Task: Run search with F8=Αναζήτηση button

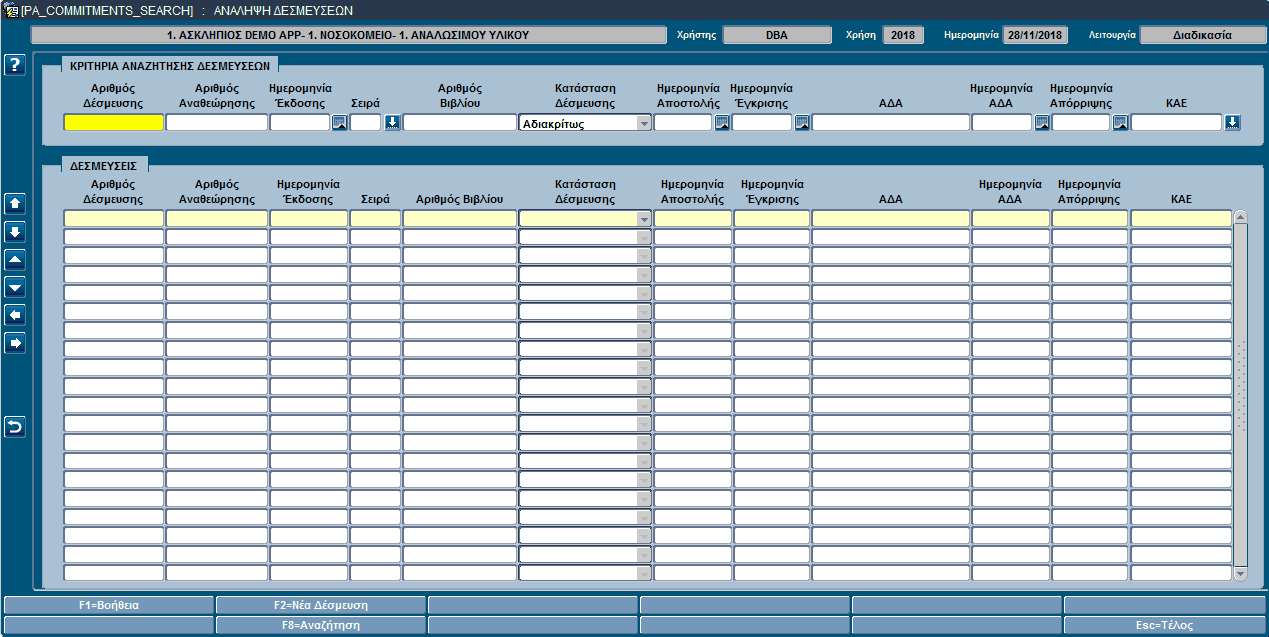Action: [x=320, y=625]
